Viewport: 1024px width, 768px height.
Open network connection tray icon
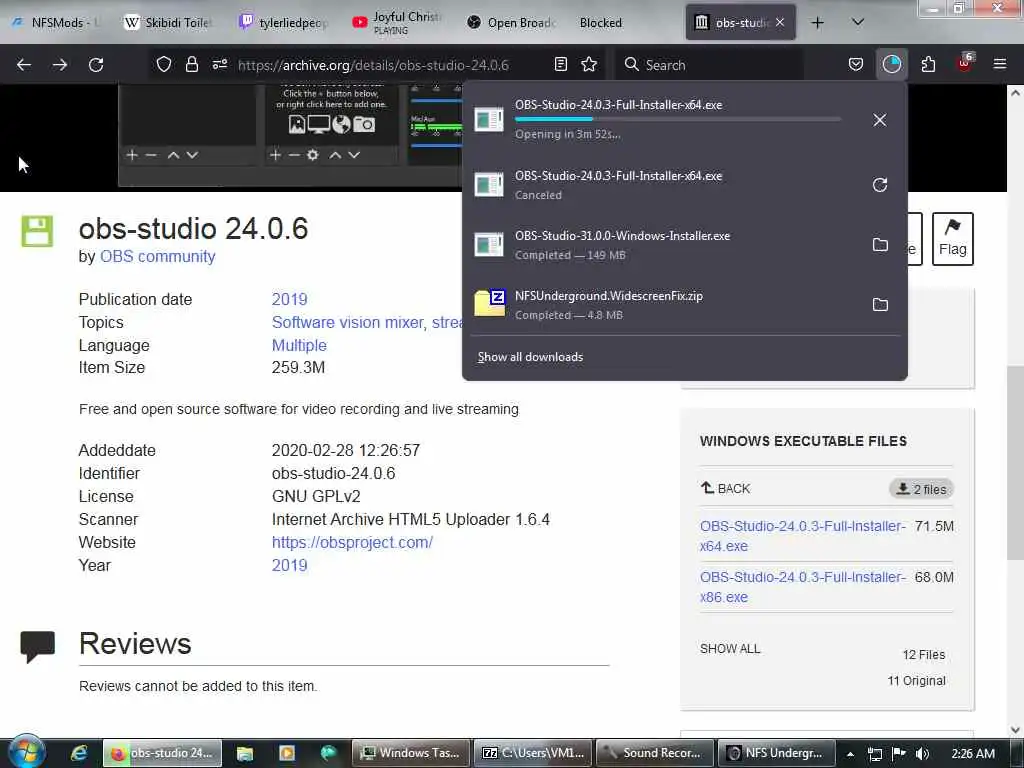(874, 754)
